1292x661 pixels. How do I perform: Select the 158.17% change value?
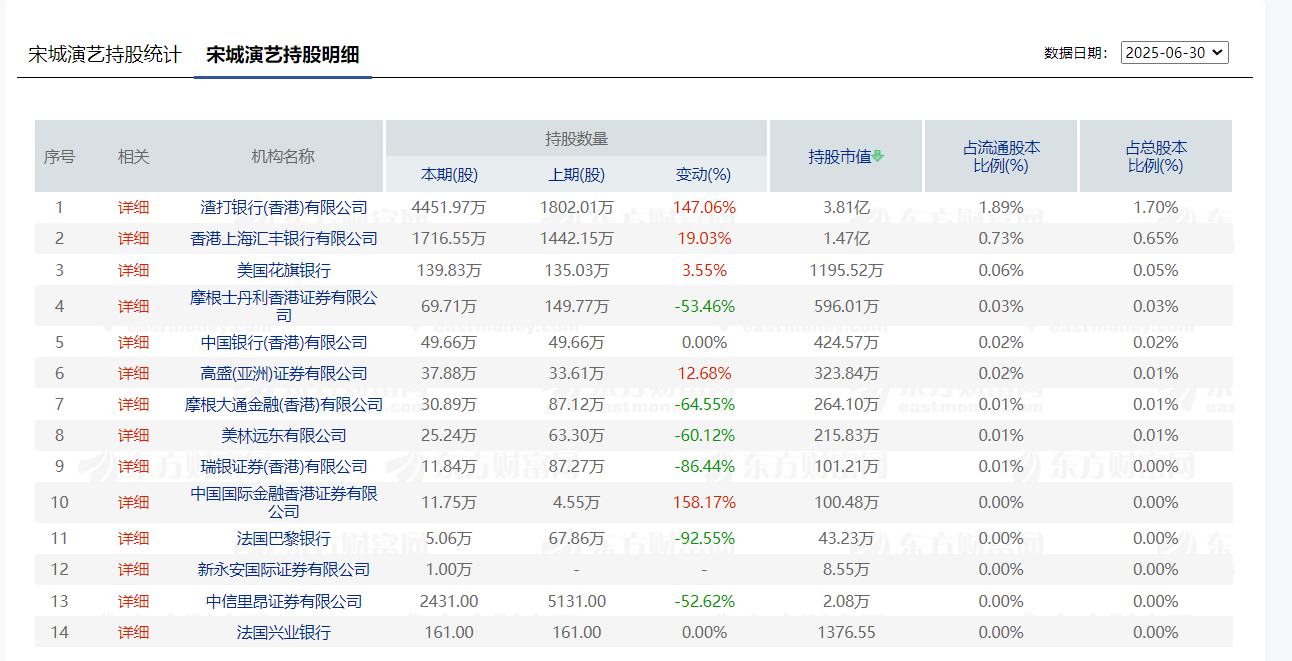click(704, 502)
